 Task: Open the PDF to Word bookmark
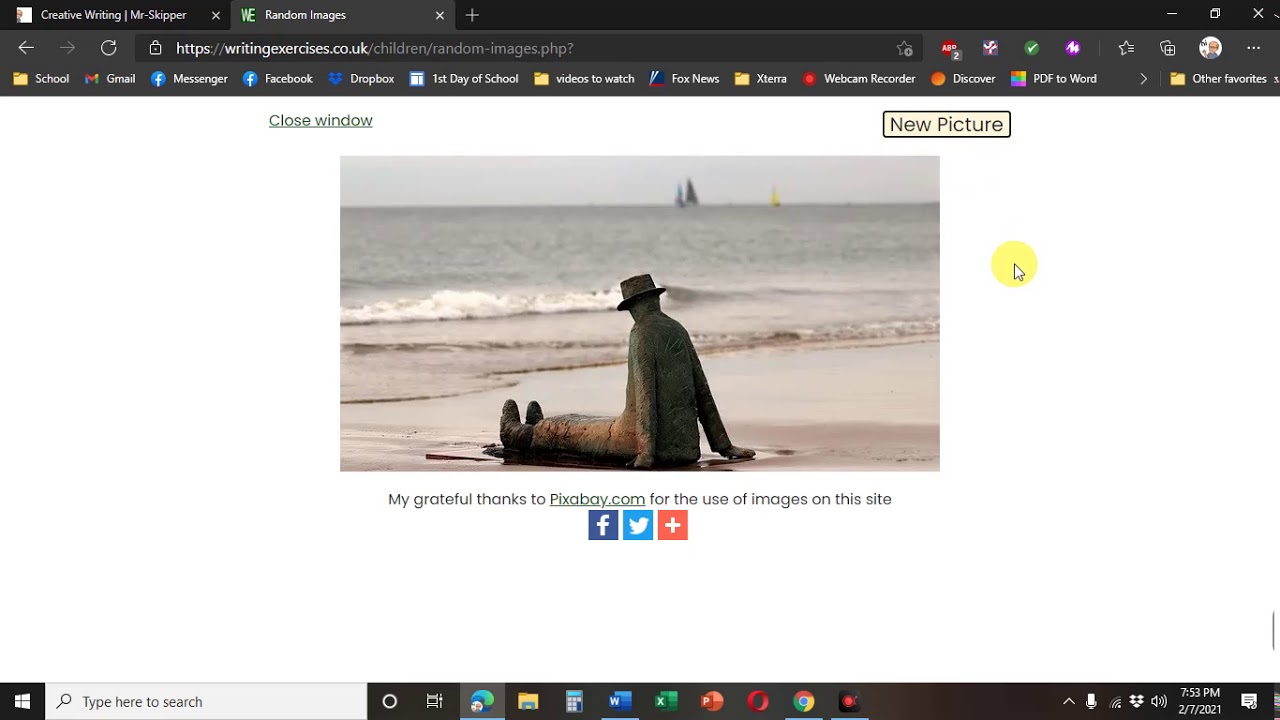1054,79
